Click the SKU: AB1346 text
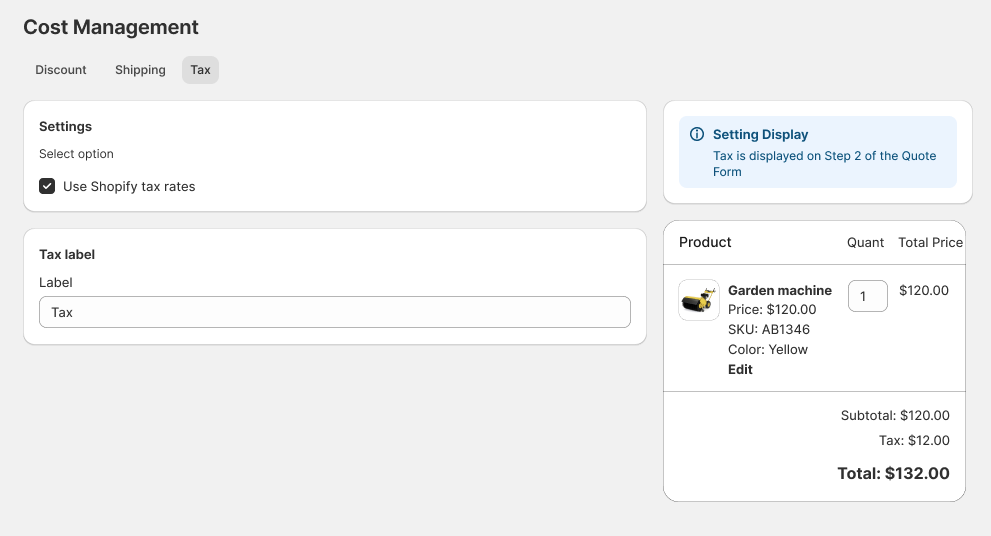The height and width of the screenshot is (536, 991). [769, 329]
